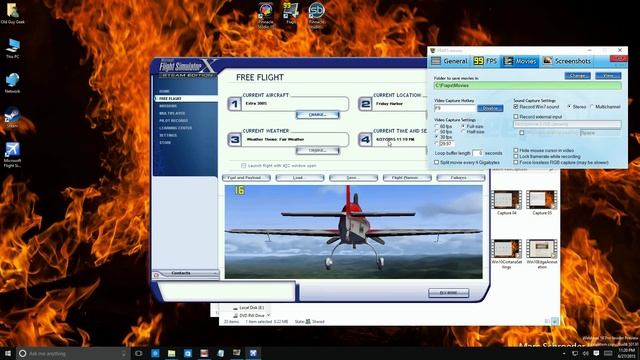Switch to the 99 FPS tab in Fraps
This screenshot has width=640, height=360.
[x=485, y=61]
